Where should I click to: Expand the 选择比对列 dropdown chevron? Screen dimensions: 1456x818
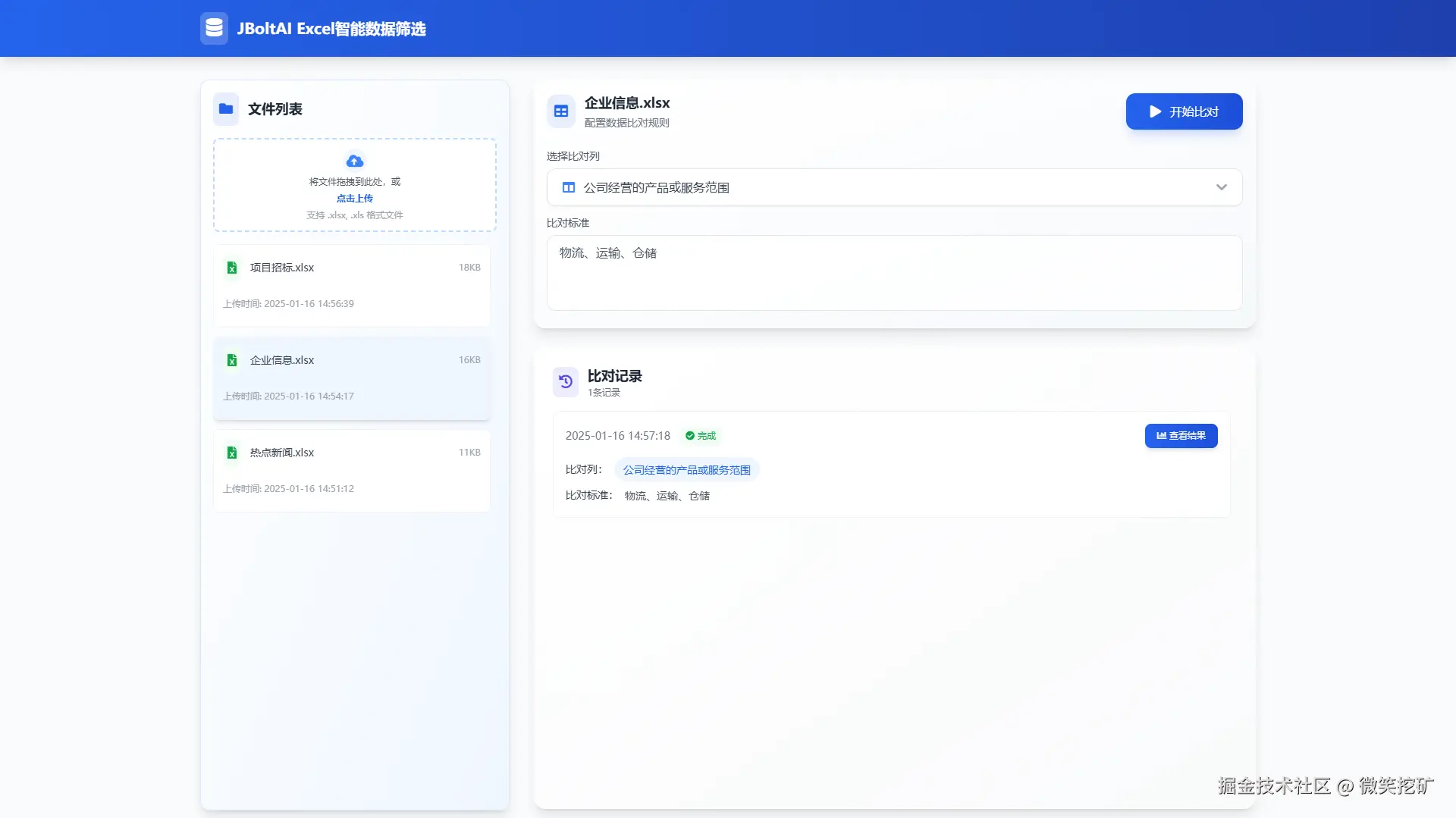click(x=1221, y=187)
